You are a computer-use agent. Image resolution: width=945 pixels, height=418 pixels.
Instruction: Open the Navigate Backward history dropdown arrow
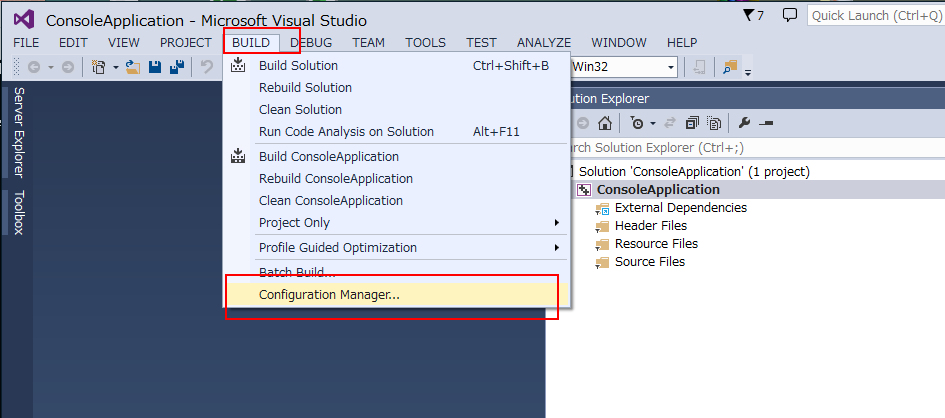[x=51, y=67]
